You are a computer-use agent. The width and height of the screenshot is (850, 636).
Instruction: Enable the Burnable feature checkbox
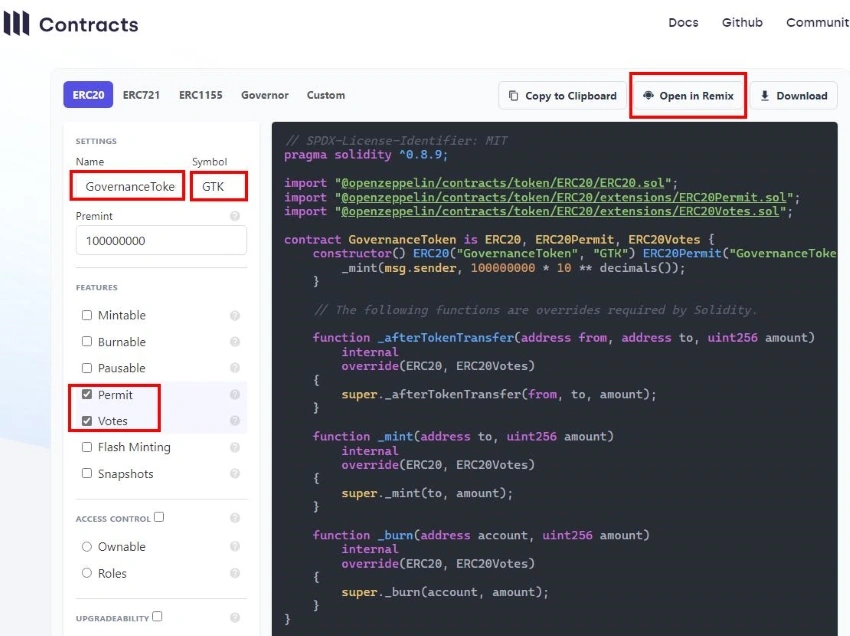pos(87,341)
